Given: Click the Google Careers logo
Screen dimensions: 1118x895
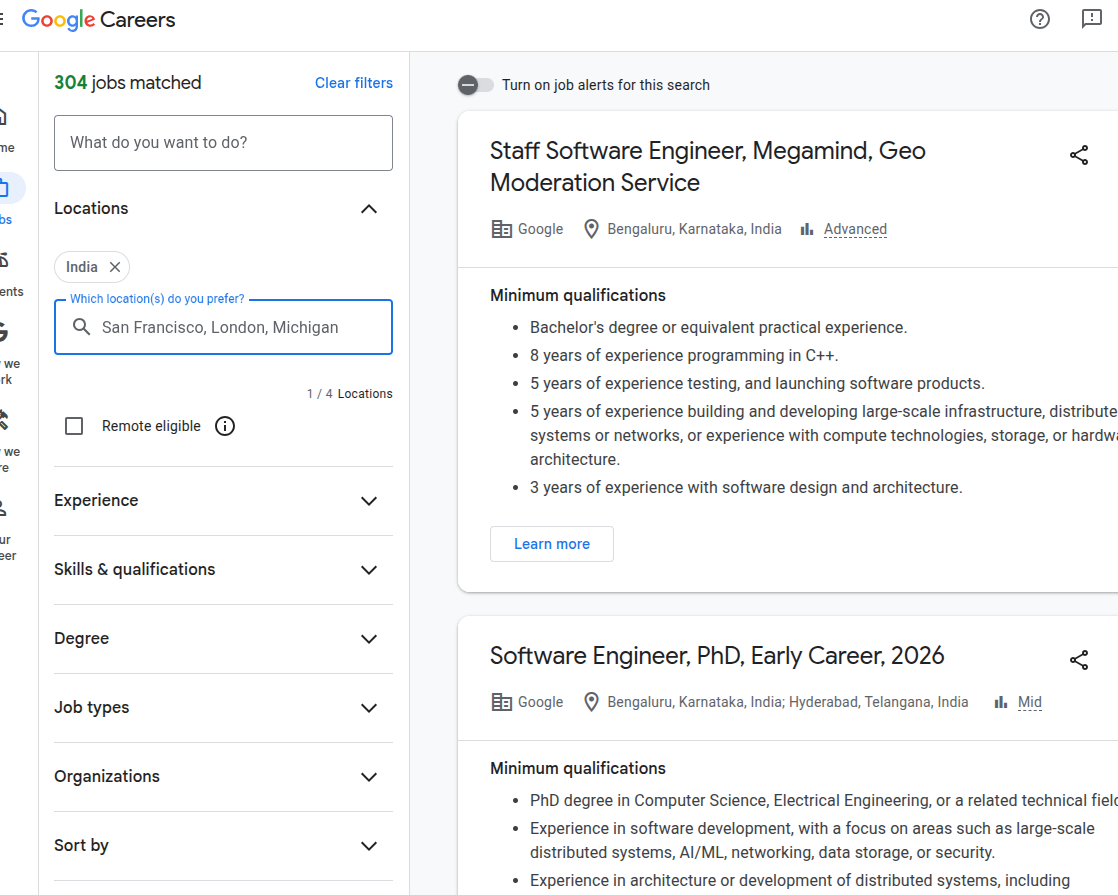Looking at the screenshot, I should pyautogui.click(x=98, y=20).
